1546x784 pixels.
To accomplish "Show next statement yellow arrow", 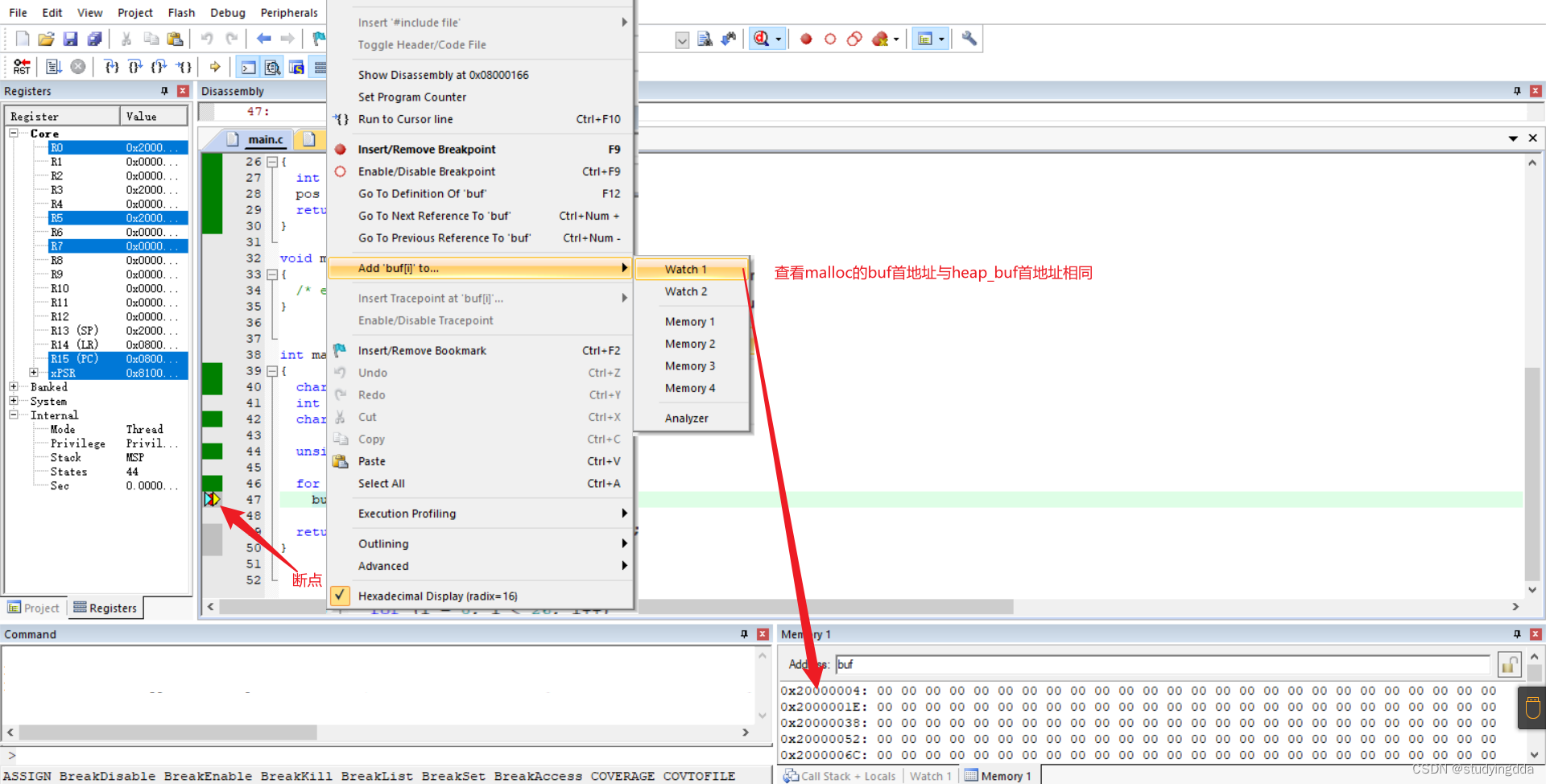I will pyautogui.click(x=215, y=67).
